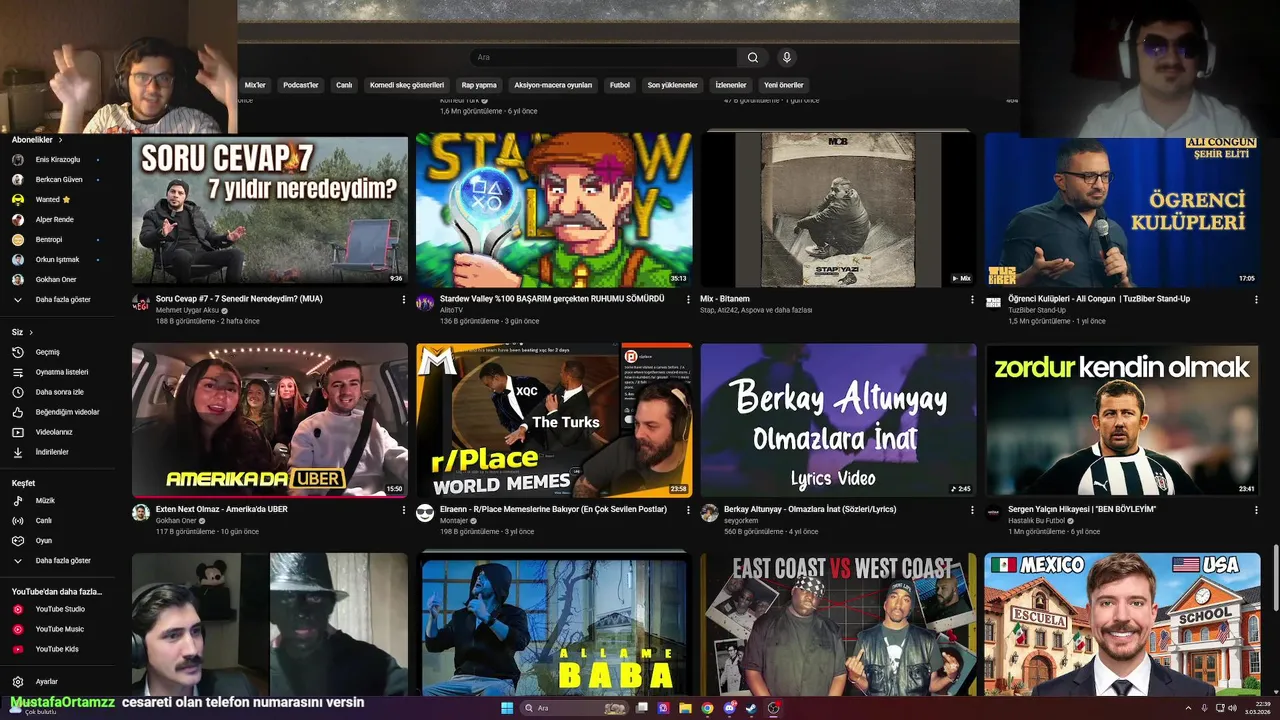Open İndirilenler downloads page

40,452
